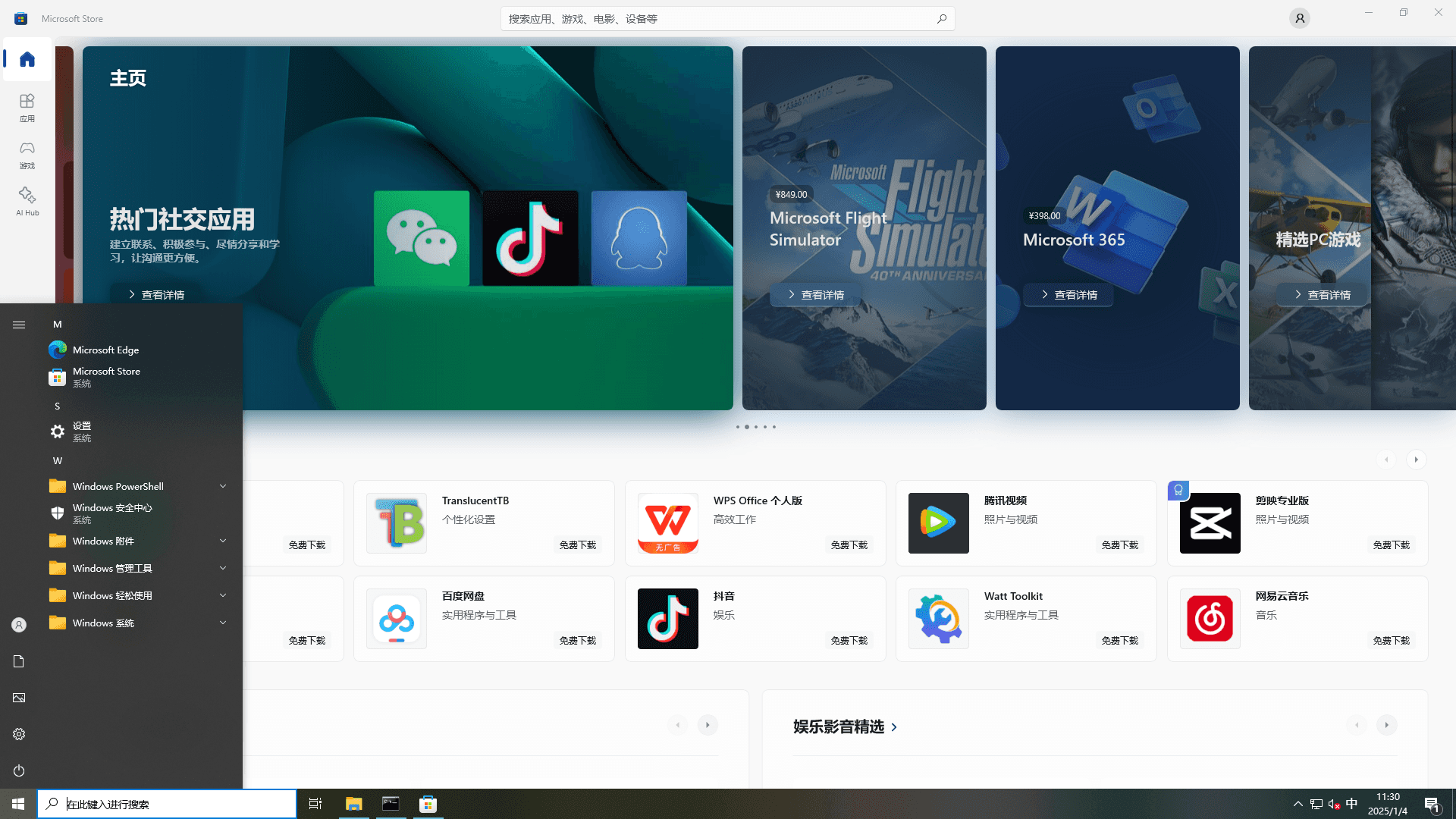Open Settings gear in Start menu rail
Image resolution: width=1456 pixels, height=819 pixels.
pyautogui.click(x=19, y=734)
